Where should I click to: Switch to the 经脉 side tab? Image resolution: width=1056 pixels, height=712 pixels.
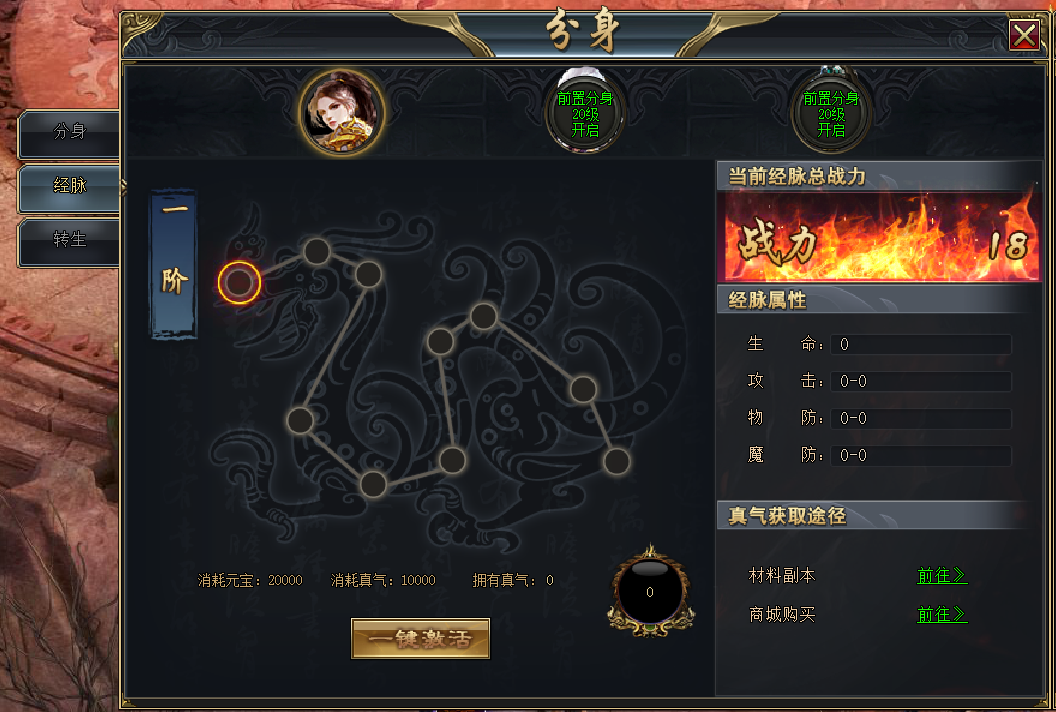click(69, 186)
